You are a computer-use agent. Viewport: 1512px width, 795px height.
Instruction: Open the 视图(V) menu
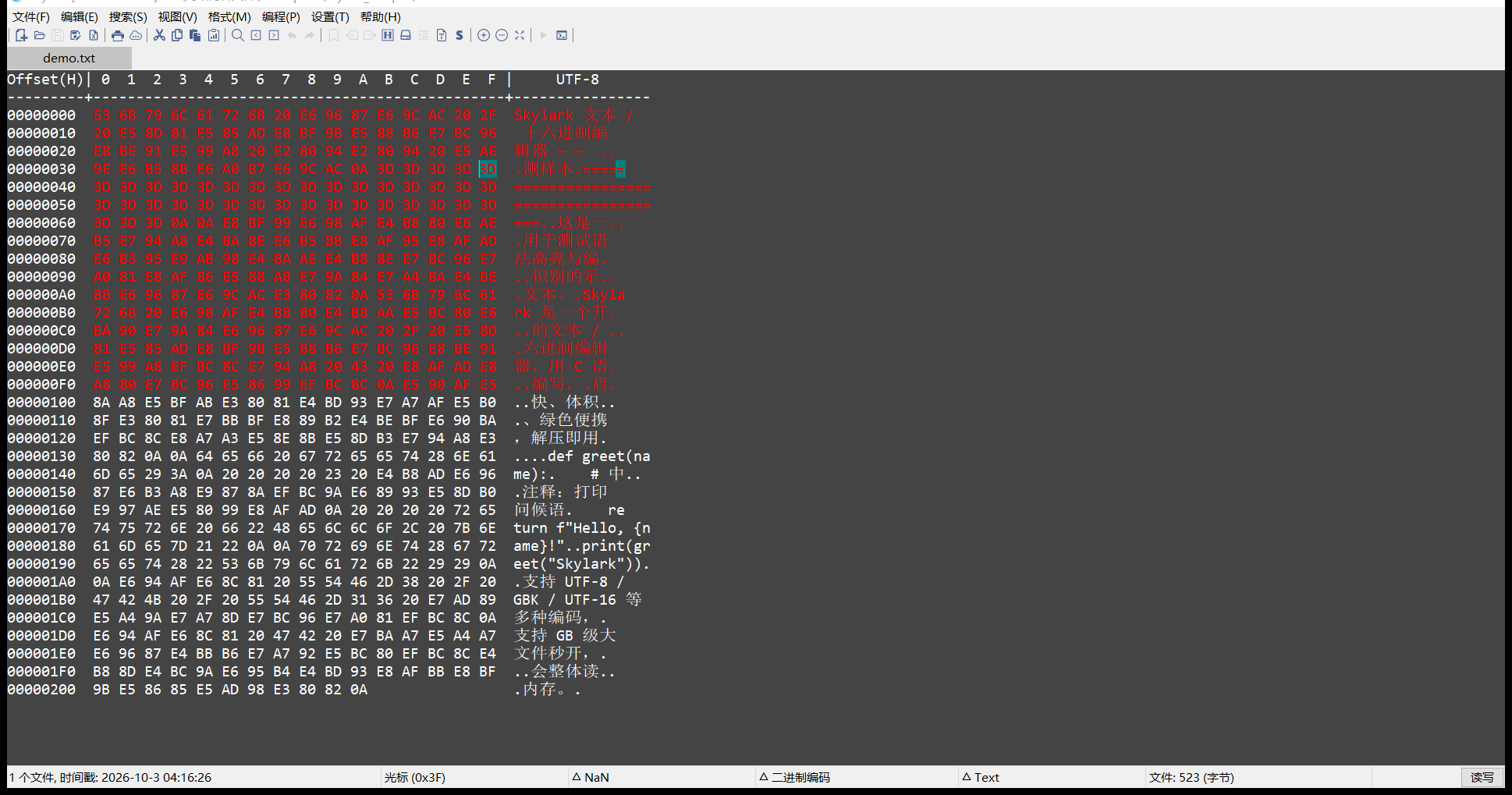click(x=177, y=16)
